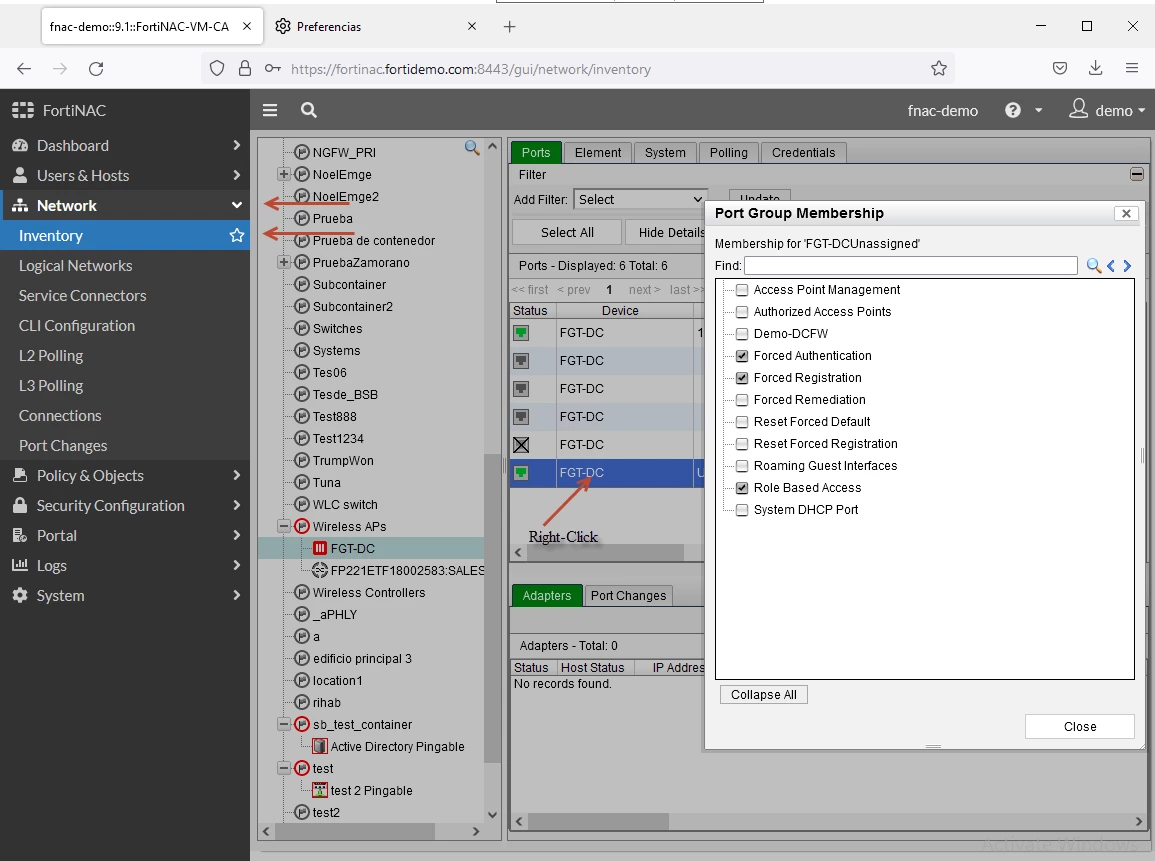Open the FortiNAC hamburger menu icon

tap(270, 110)
